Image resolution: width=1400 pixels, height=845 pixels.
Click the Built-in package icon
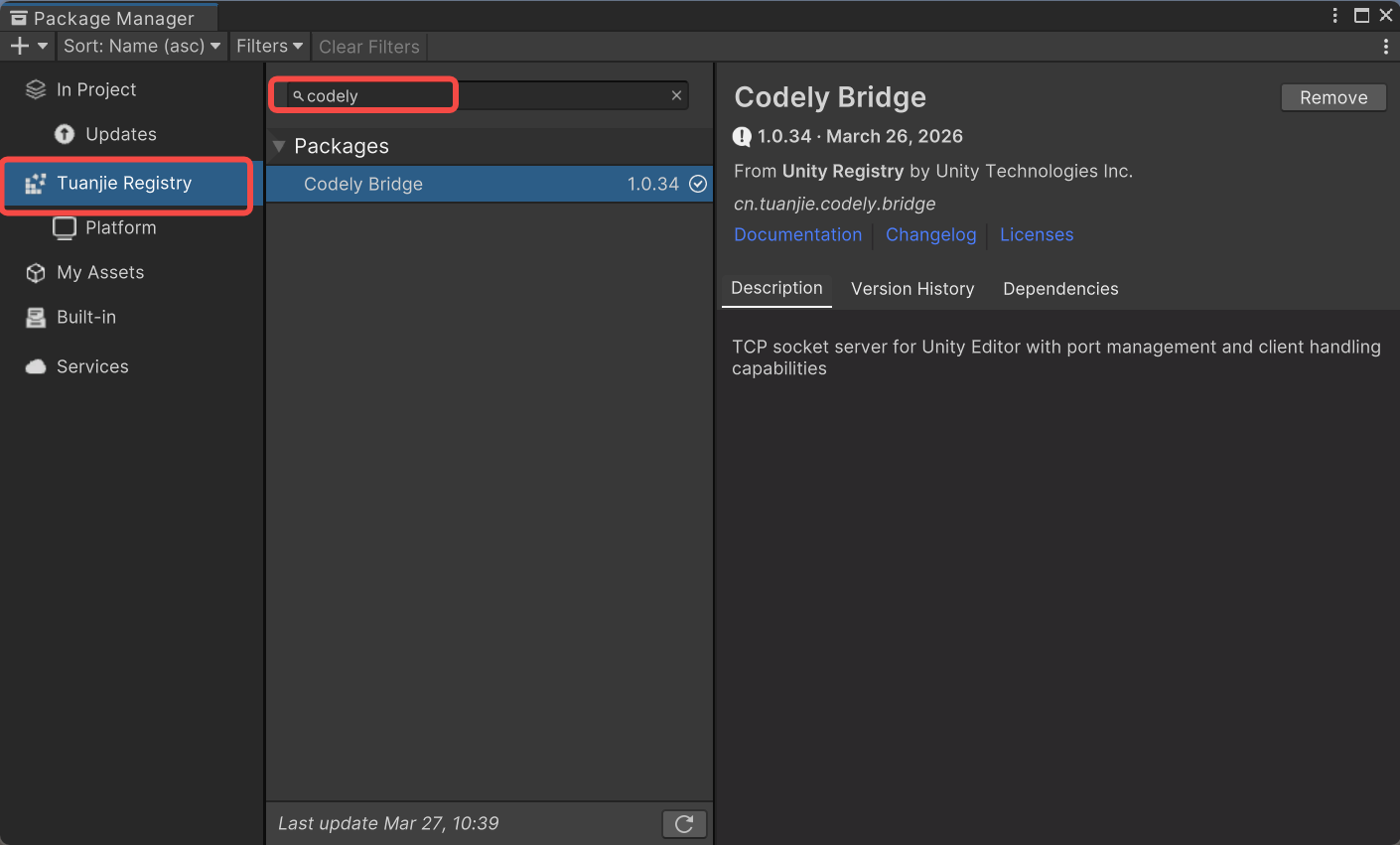tap(36, 318)
